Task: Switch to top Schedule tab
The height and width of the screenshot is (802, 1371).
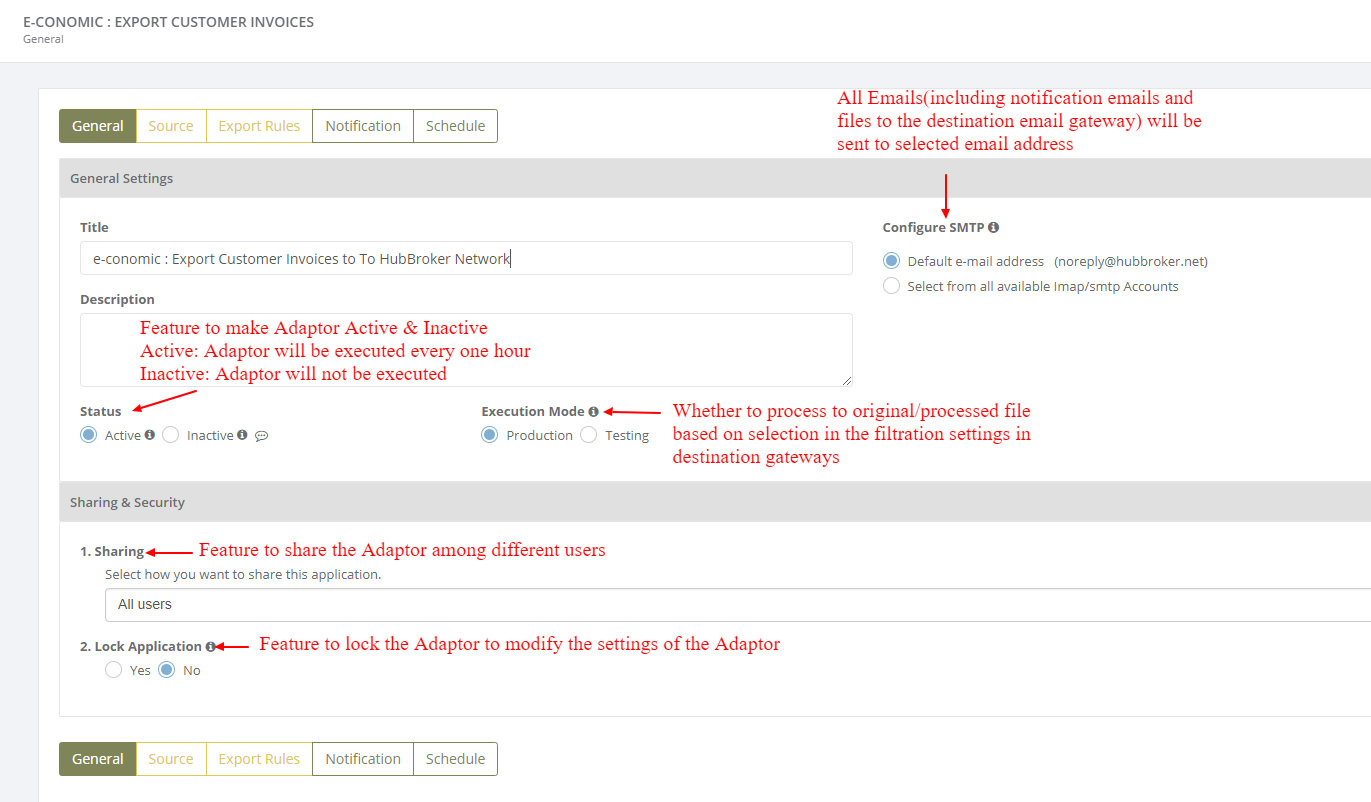Action: (x=455, y=126)
